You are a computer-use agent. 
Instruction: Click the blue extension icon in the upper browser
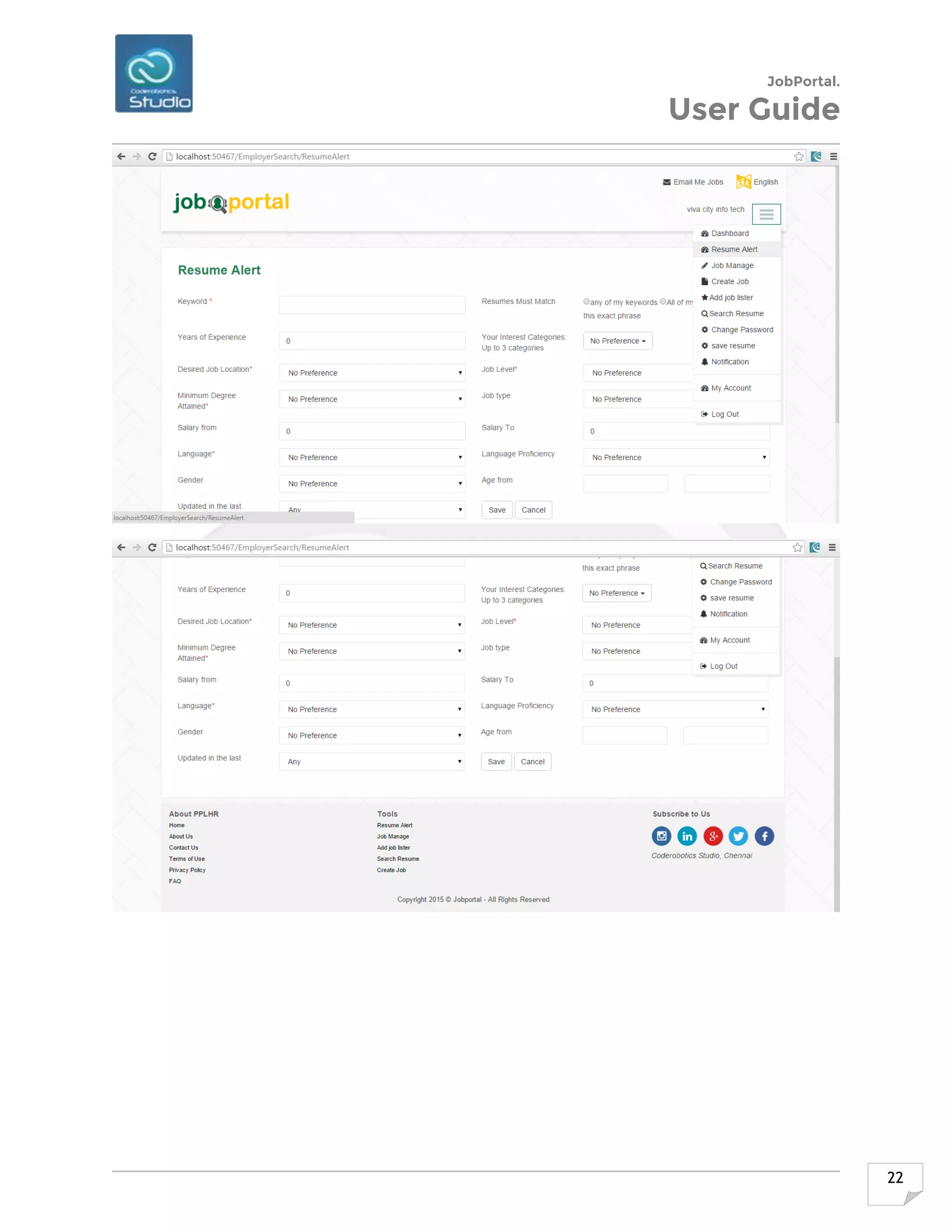point(816,156)
